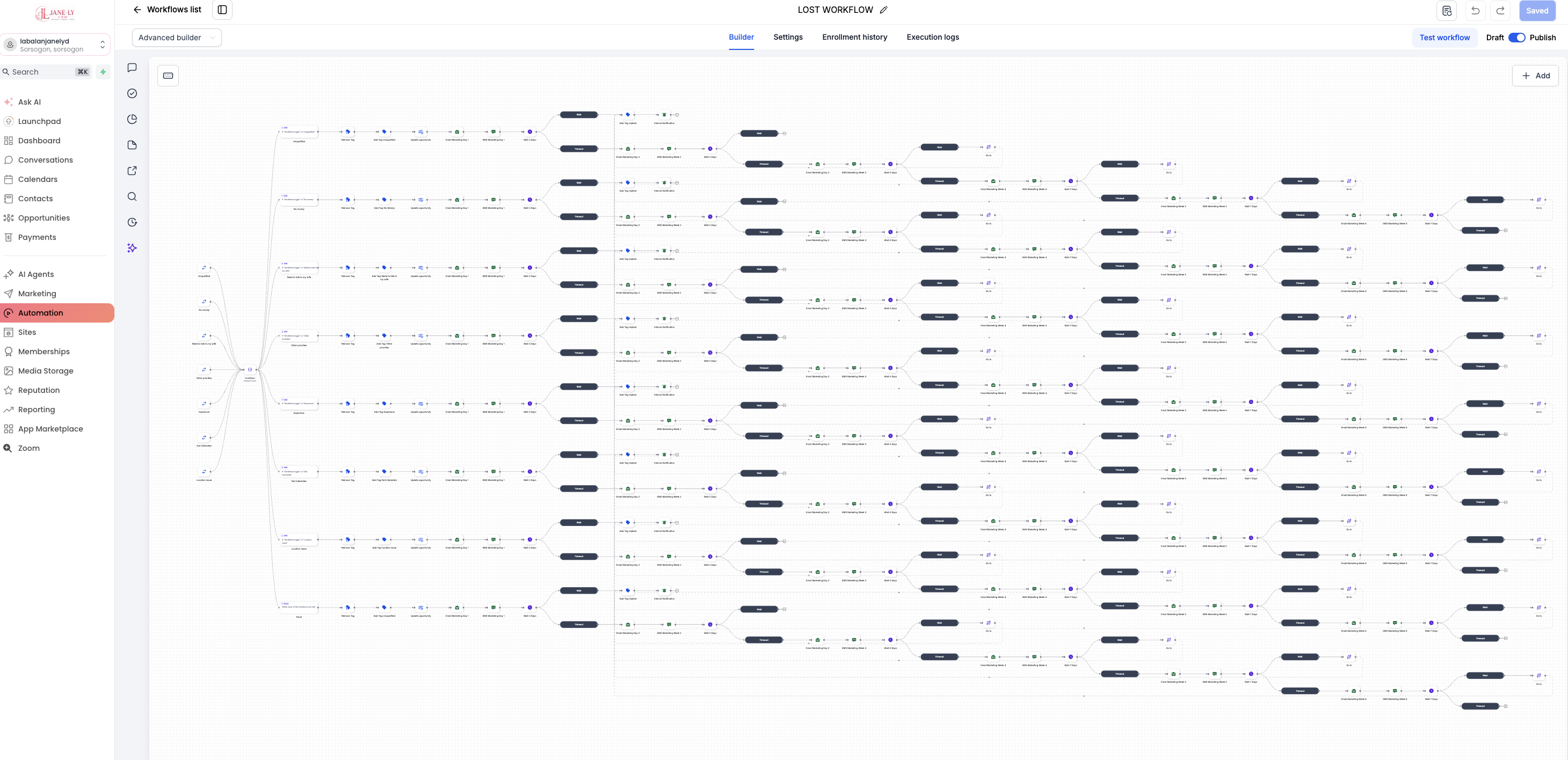Redo the last change
Viewport: 1568px width, 760px height.
point(1500,10)
